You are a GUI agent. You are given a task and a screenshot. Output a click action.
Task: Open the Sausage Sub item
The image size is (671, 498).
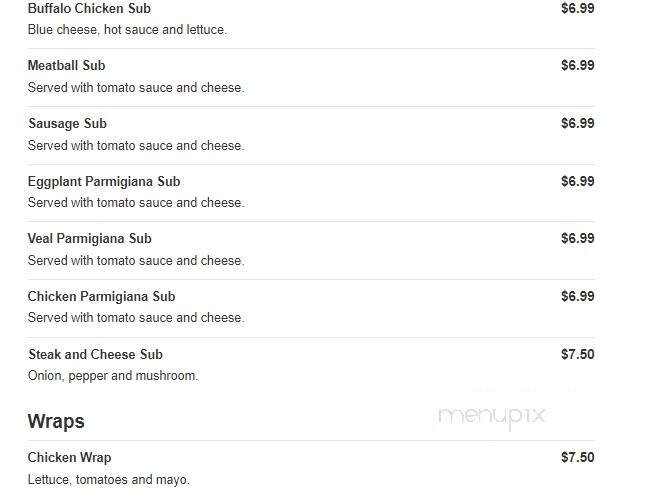pos(67,124)
